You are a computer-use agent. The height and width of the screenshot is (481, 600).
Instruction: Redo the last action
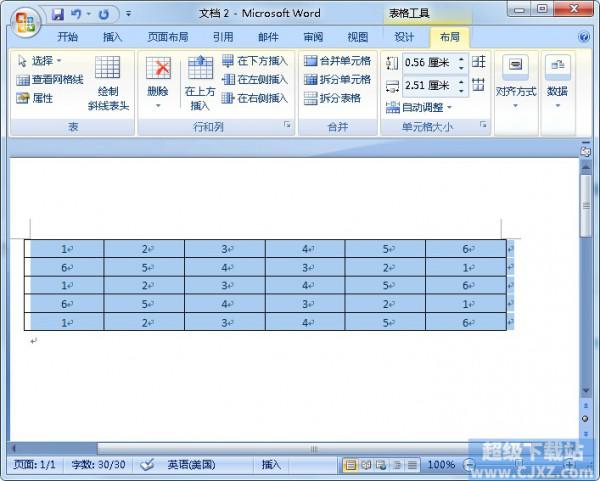(x=103, y=15)
